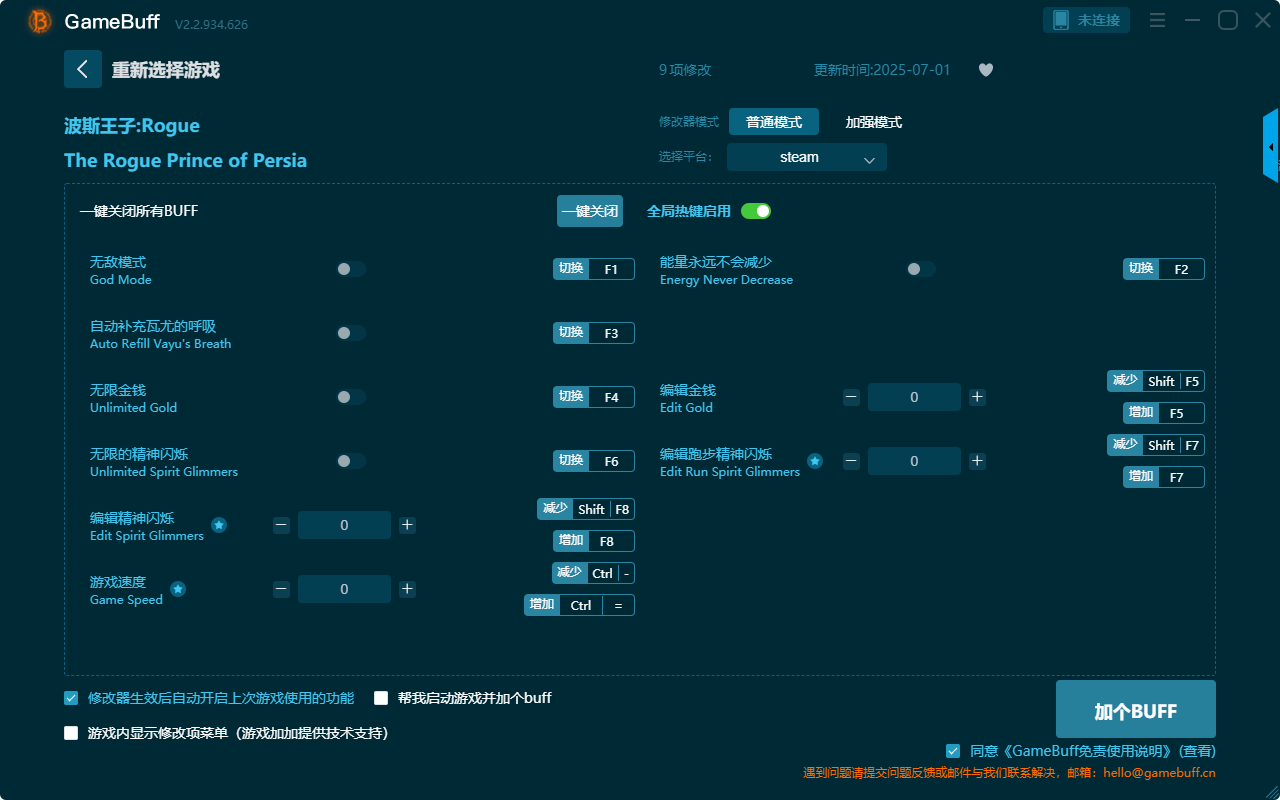Click the 未连接 connection status button
1280x800 pixels.
point(1087,20)
